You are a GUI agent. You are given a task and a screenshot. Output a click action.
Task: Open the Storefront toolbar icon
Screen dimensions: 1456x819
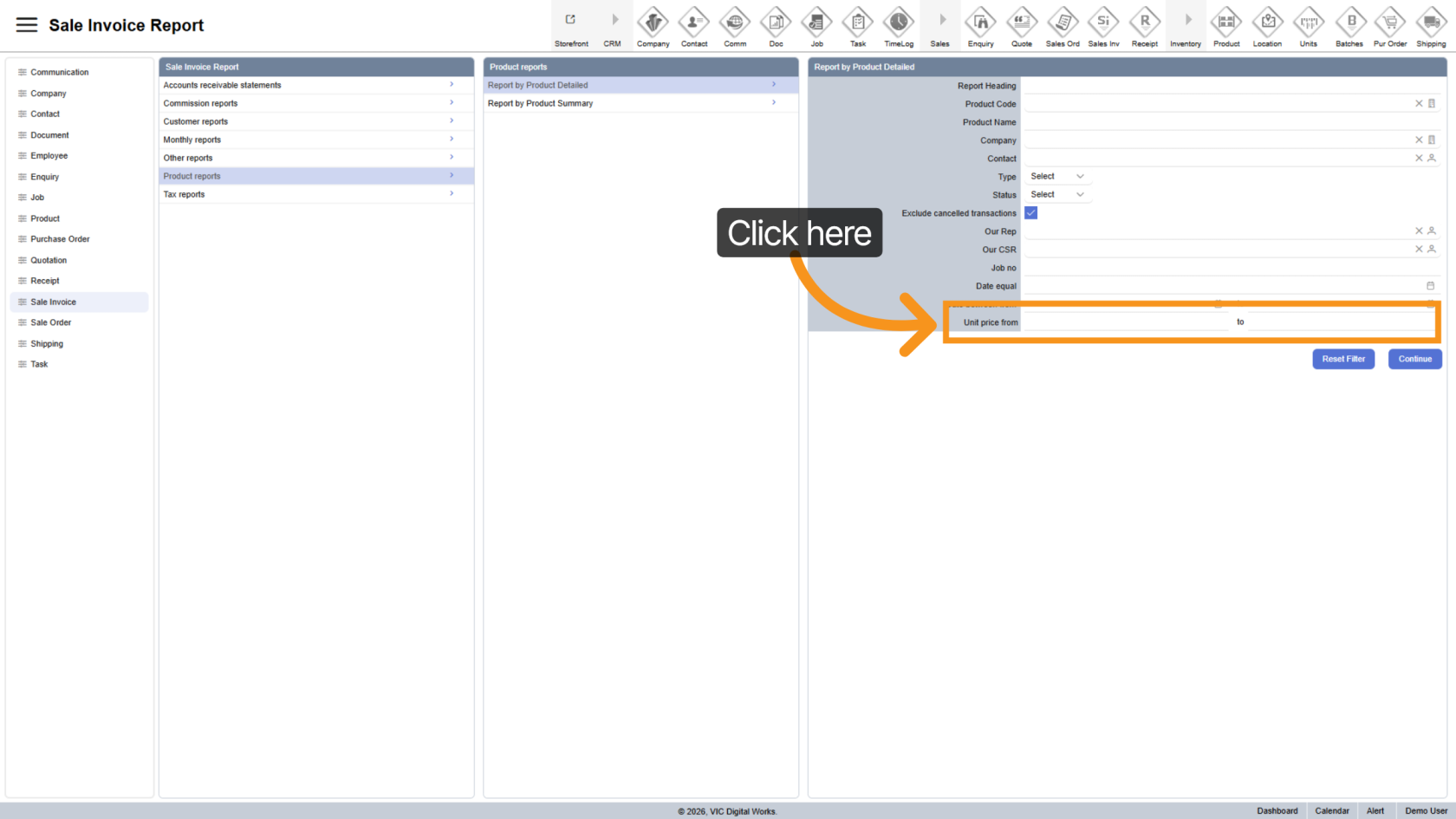[571, 26]
